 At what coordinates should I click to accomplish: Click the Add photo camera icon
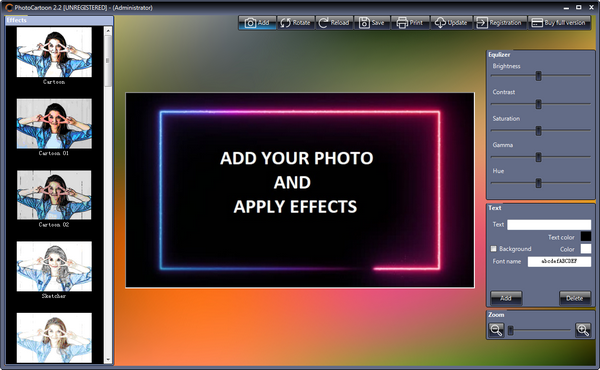250,23
